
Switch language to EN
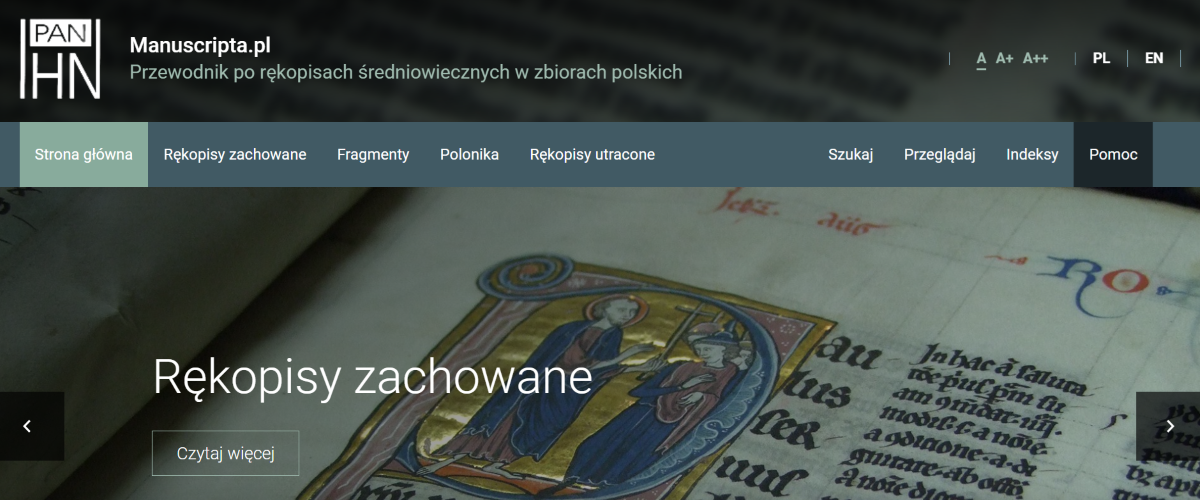[1154, 58]
